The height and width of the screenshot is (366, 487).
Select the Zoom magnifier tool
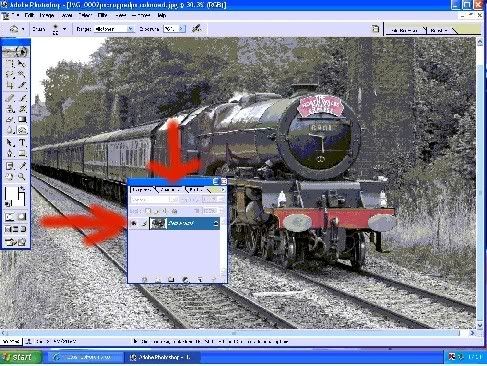point(22,176)
